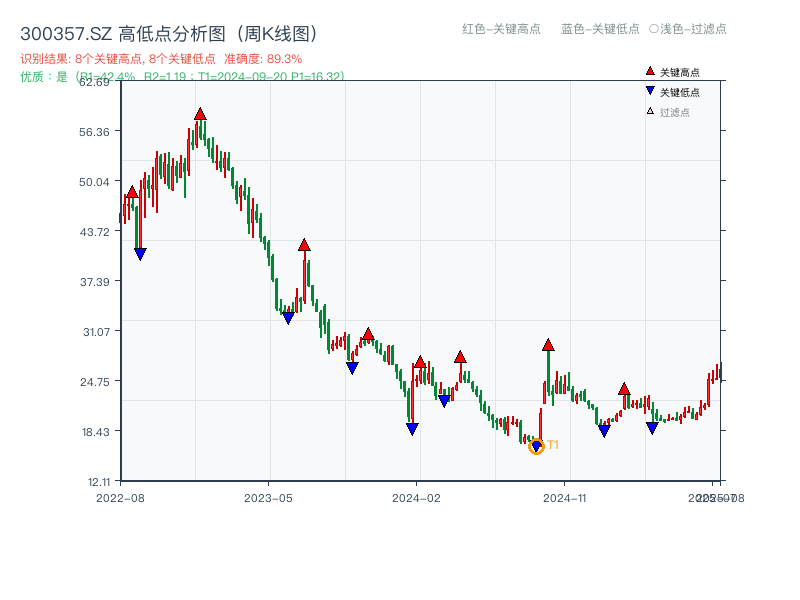The height and width of the screenshot is (600, 800).
Task: Click the 2024-11 x-axis date label
Action: 564,498
